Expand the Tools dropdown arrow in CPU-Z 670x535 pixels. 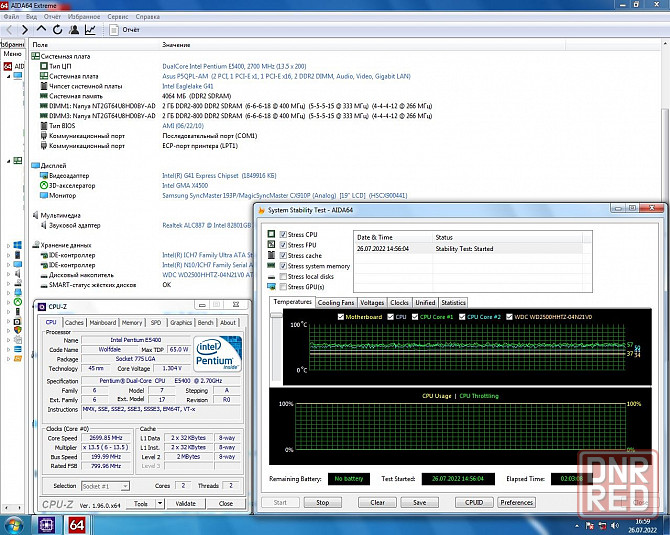158,504
